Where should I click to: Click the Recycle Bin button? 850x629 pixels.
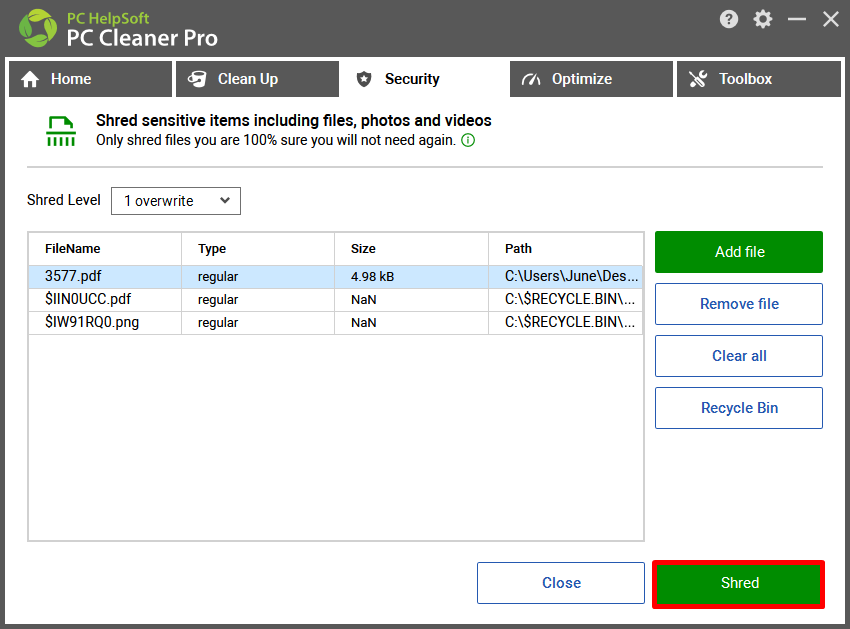tap(739, 408)
